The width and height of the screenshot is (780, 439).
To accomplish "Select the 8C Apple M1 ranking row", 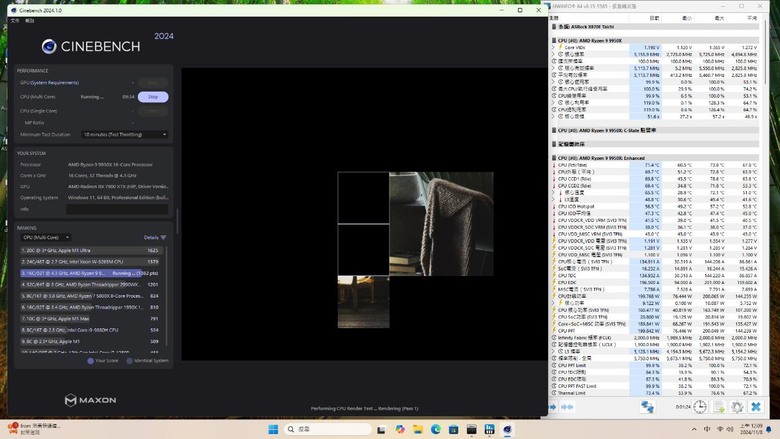I will (90, 342).
